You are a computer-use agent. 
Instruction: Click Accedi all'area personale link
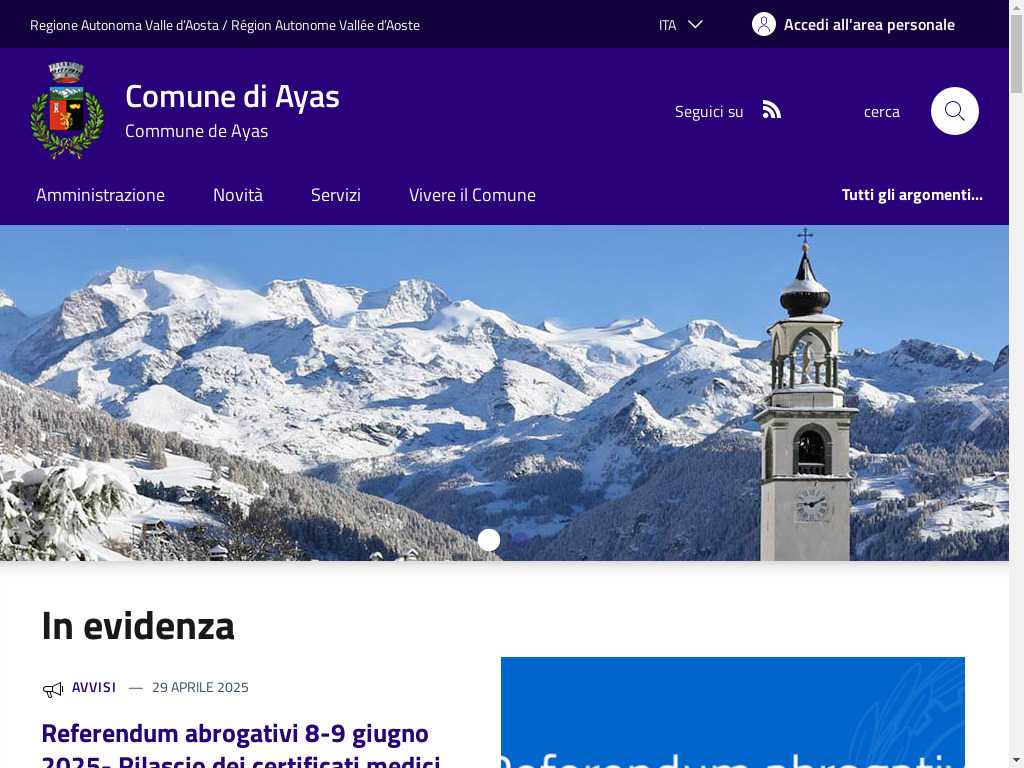point(869,25)
